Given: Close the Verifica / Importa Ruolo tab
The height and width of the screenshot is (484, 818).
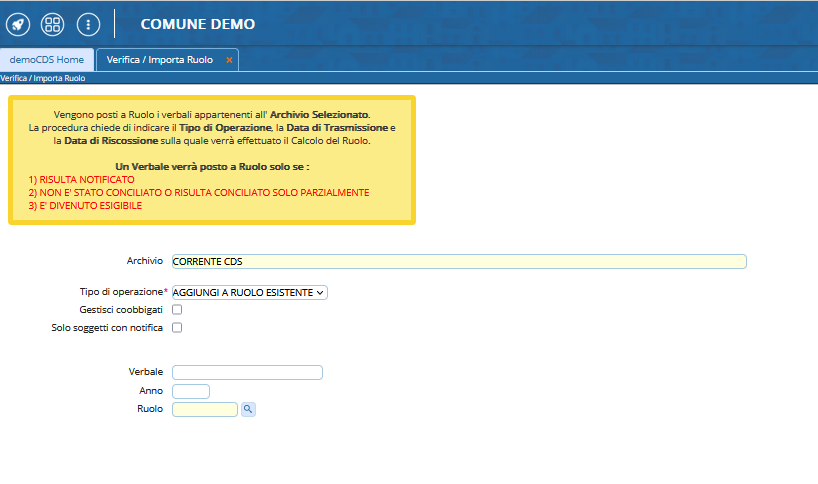Looking at the screenshot, I should 229,60.
